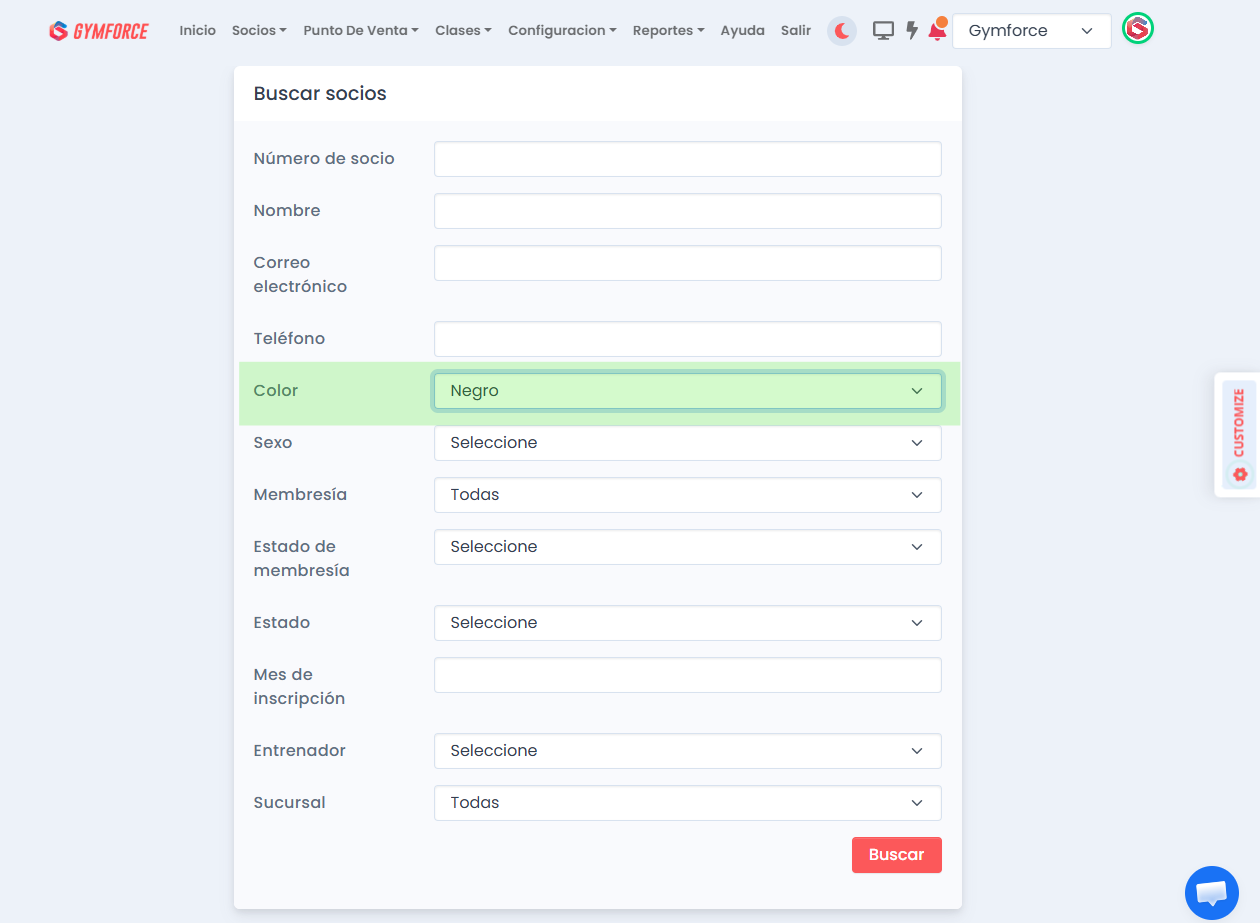
Task: Open notifications via the bell icon
Action: pyautogui.click(x=937, y=31)
